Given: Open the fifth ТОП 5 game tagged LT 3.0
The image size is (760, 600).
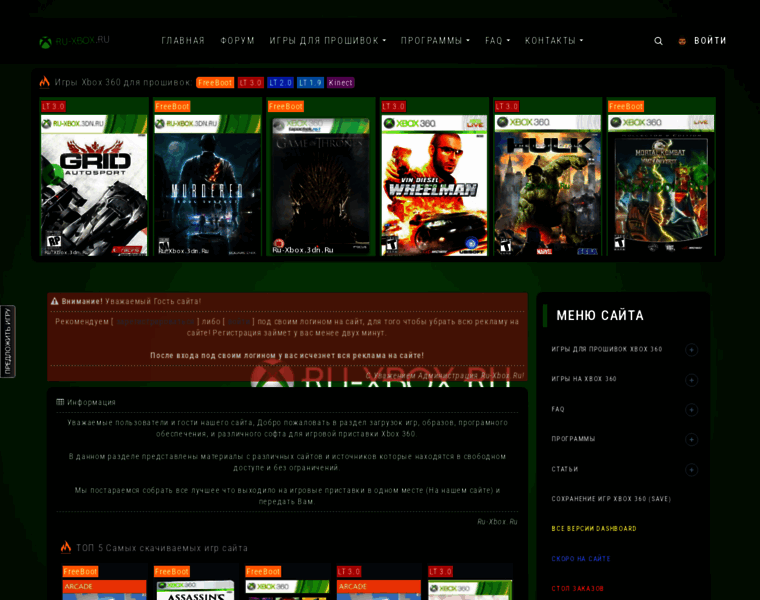Looking at the screenshot, I should pos(470,590).
